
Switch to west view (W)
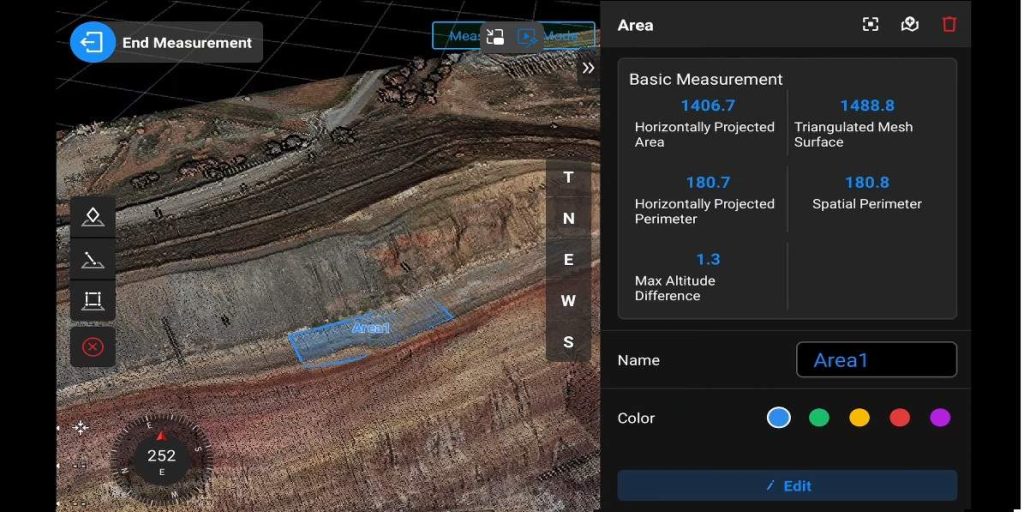pyautogui.click(x=568, y=300)
